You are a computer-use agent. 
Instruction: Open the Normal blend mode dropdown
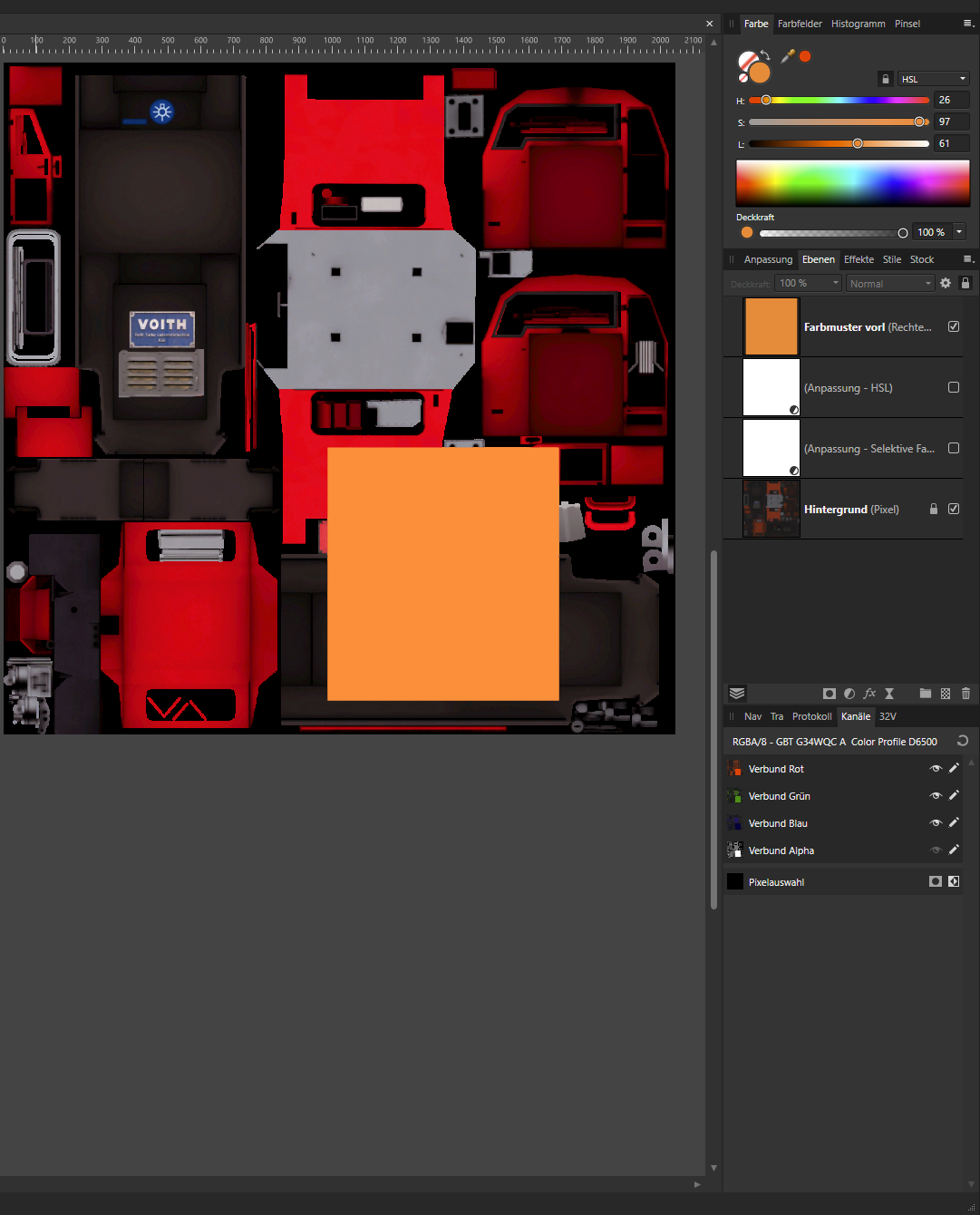889,284
